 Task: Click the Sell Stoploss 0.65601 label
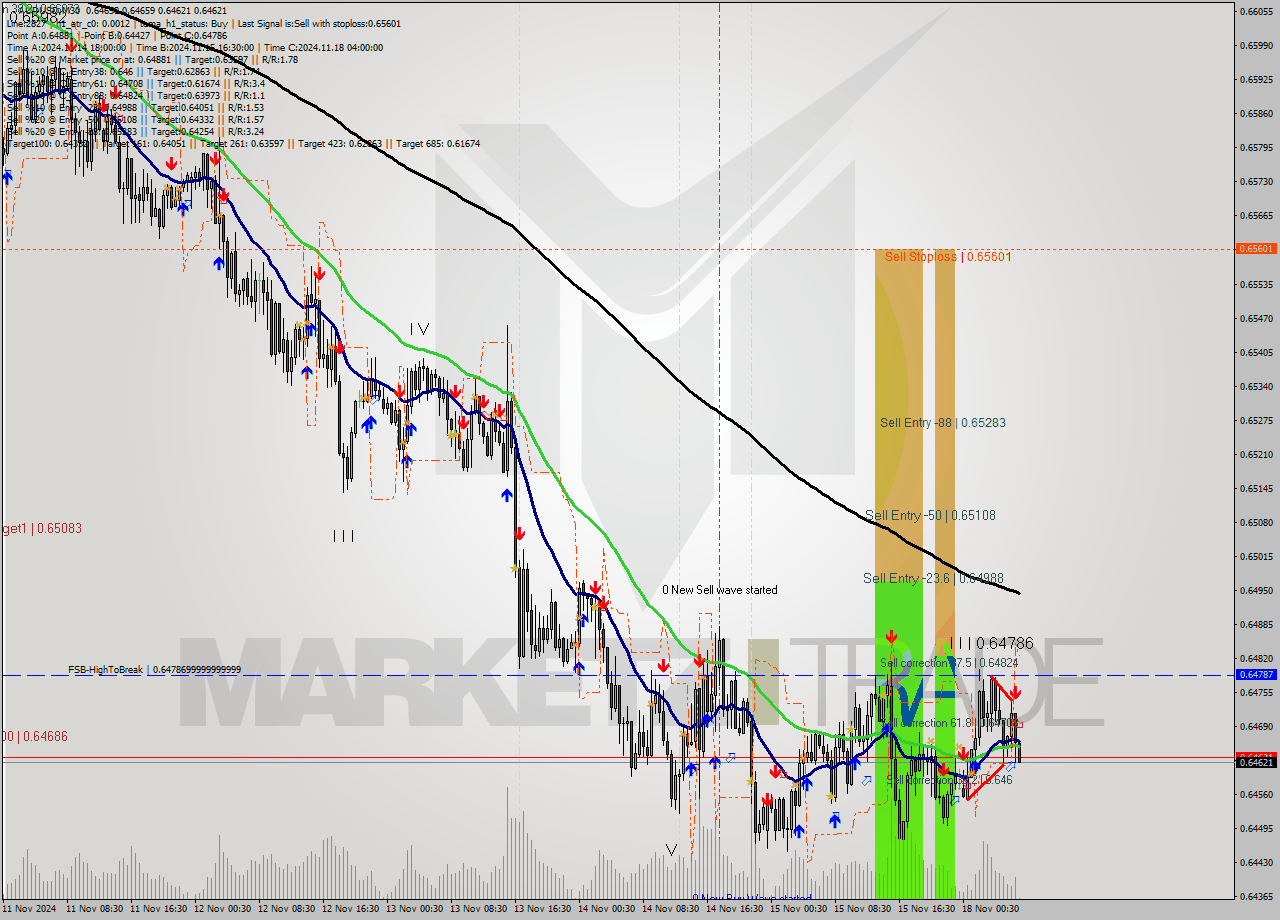click(x=947, y=257)
